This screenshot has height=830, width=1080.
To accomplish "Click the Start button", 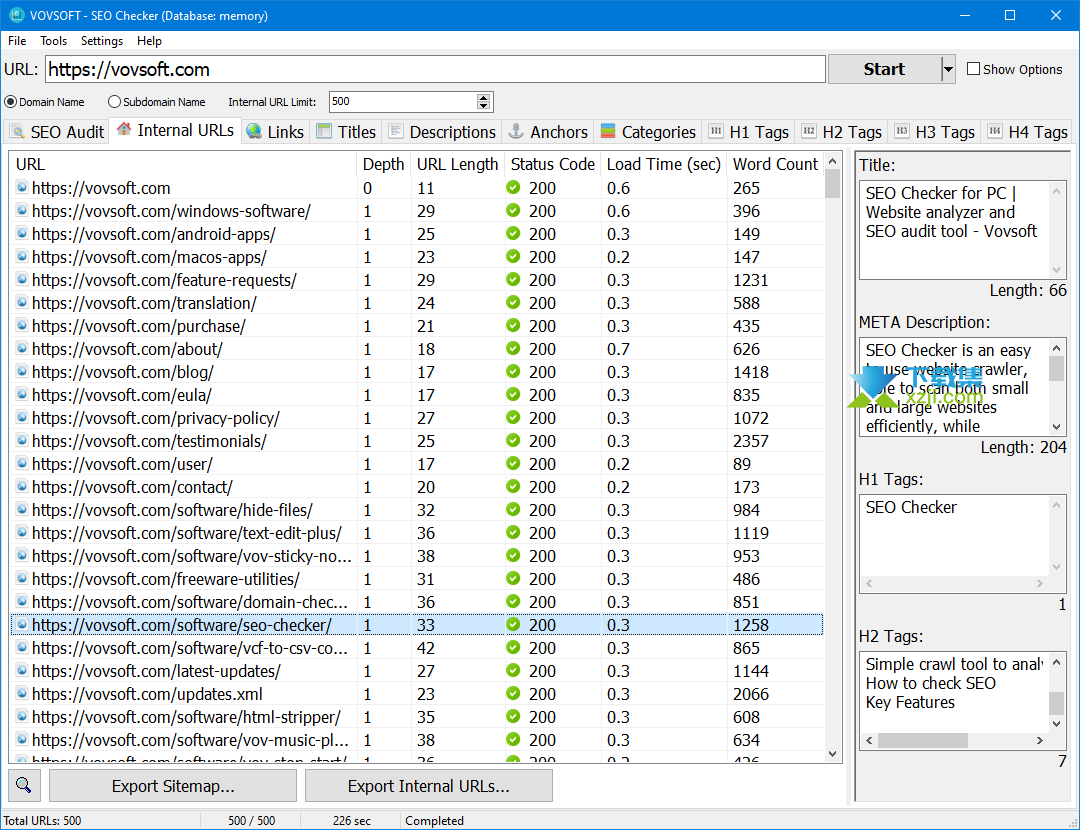I will point(884,69).
